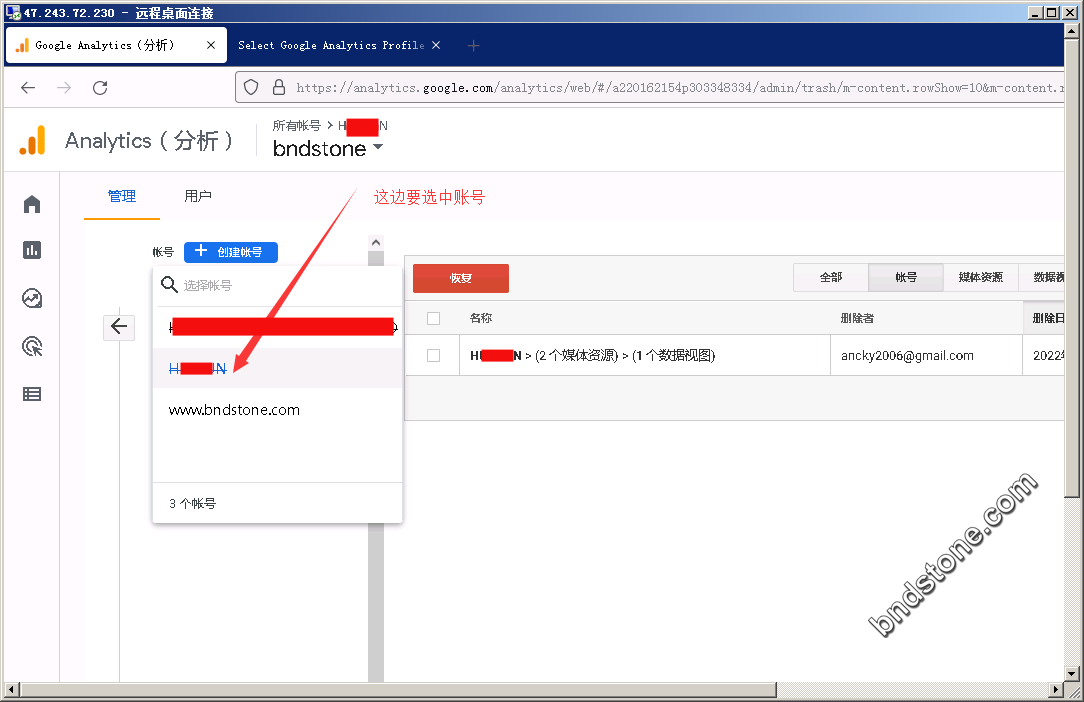Click the ancky2006@gmail.com cell
The image size is (1084, 702).
(907, 355)
